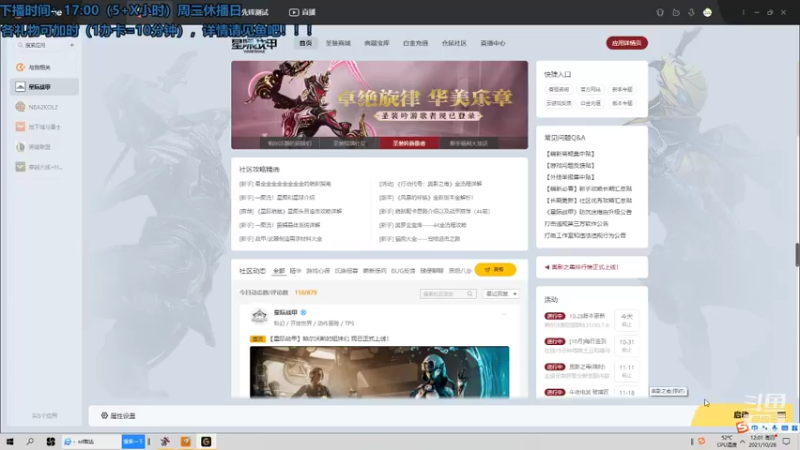This screenshot has height=450, width=800.
Task: Click the shield icon in the title bar
Action: (x=660, y=12)
